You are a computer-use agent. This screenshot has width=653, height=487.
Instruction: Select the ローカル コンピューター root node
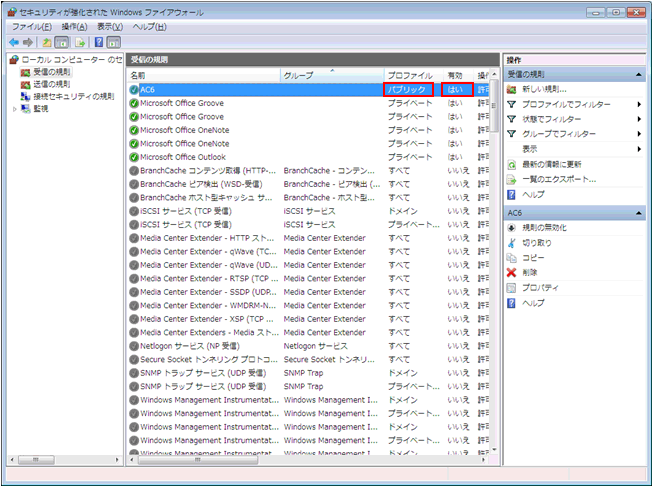(72, 60)
